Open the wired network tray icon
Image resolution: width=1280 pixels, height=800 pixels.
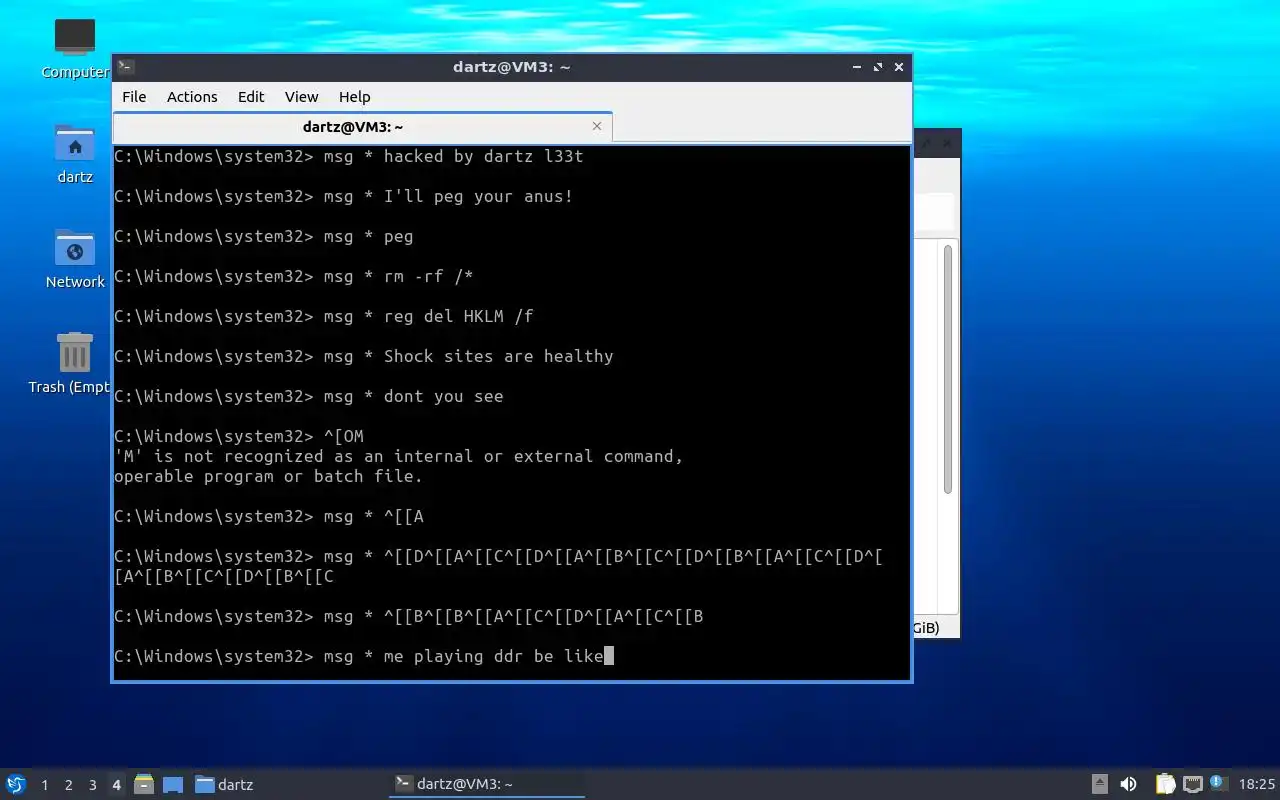click(1192, 784)
